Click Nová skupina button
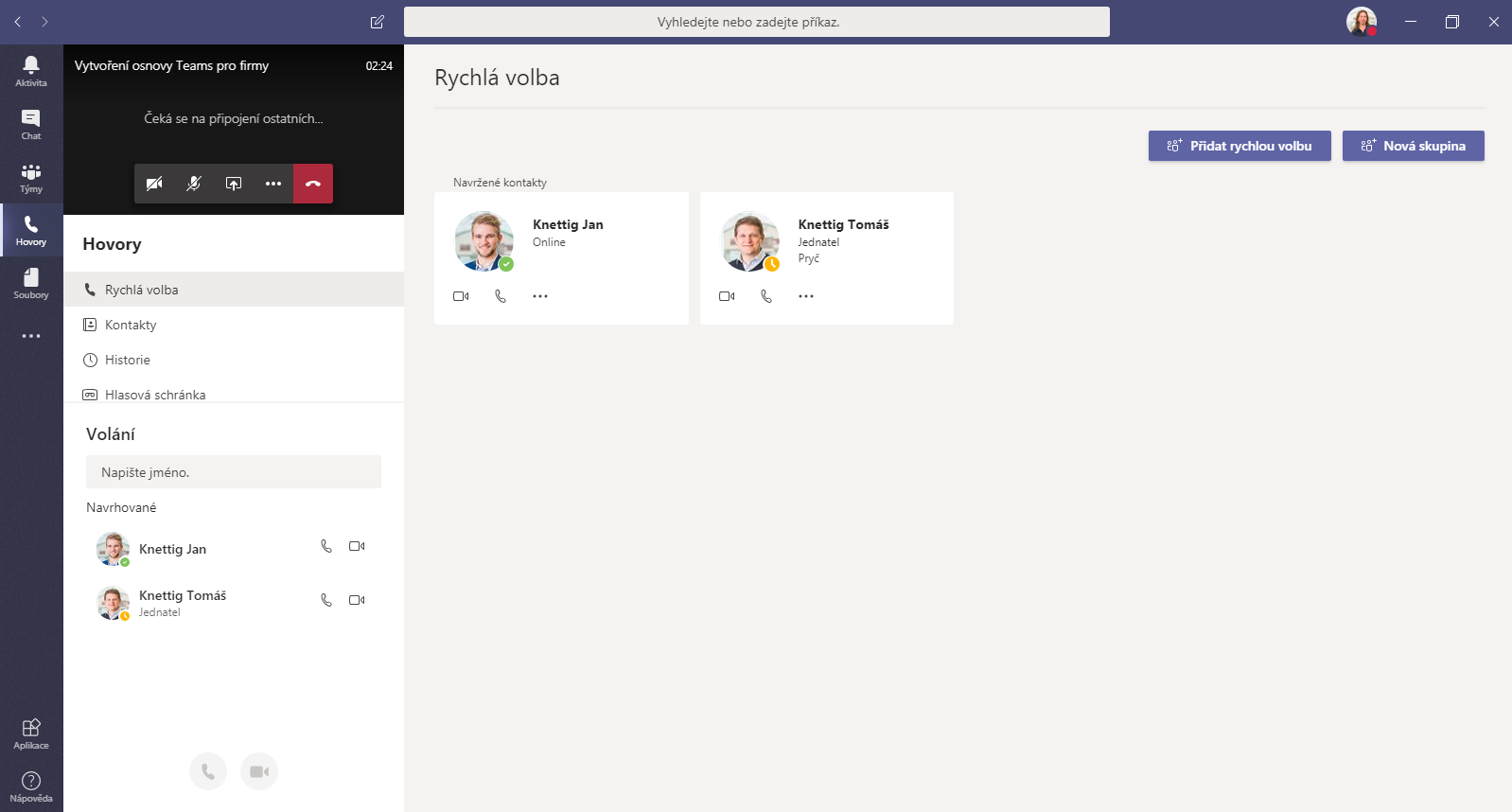 click(1414, 146)
